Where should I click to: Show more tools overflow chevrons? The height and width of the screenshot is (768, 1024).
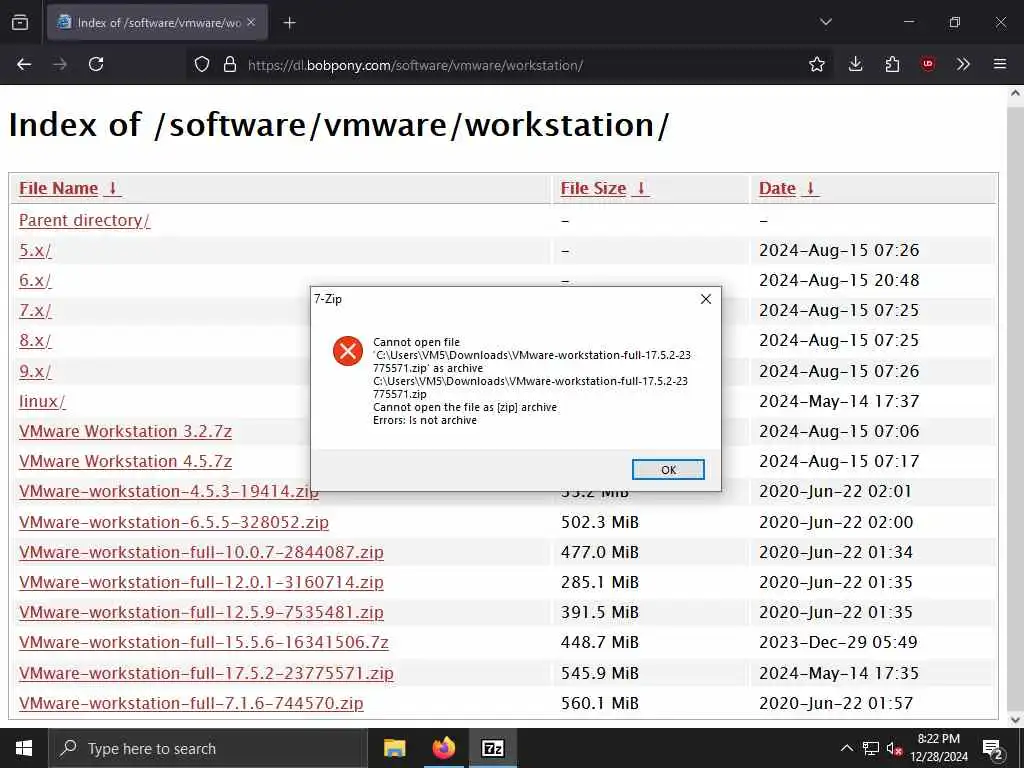[x=963, y=64]
